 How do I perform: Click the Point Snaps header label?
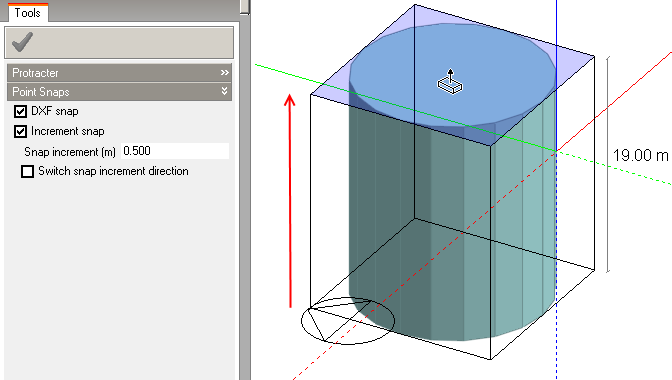pyautogui.click(x=41, y=92)
